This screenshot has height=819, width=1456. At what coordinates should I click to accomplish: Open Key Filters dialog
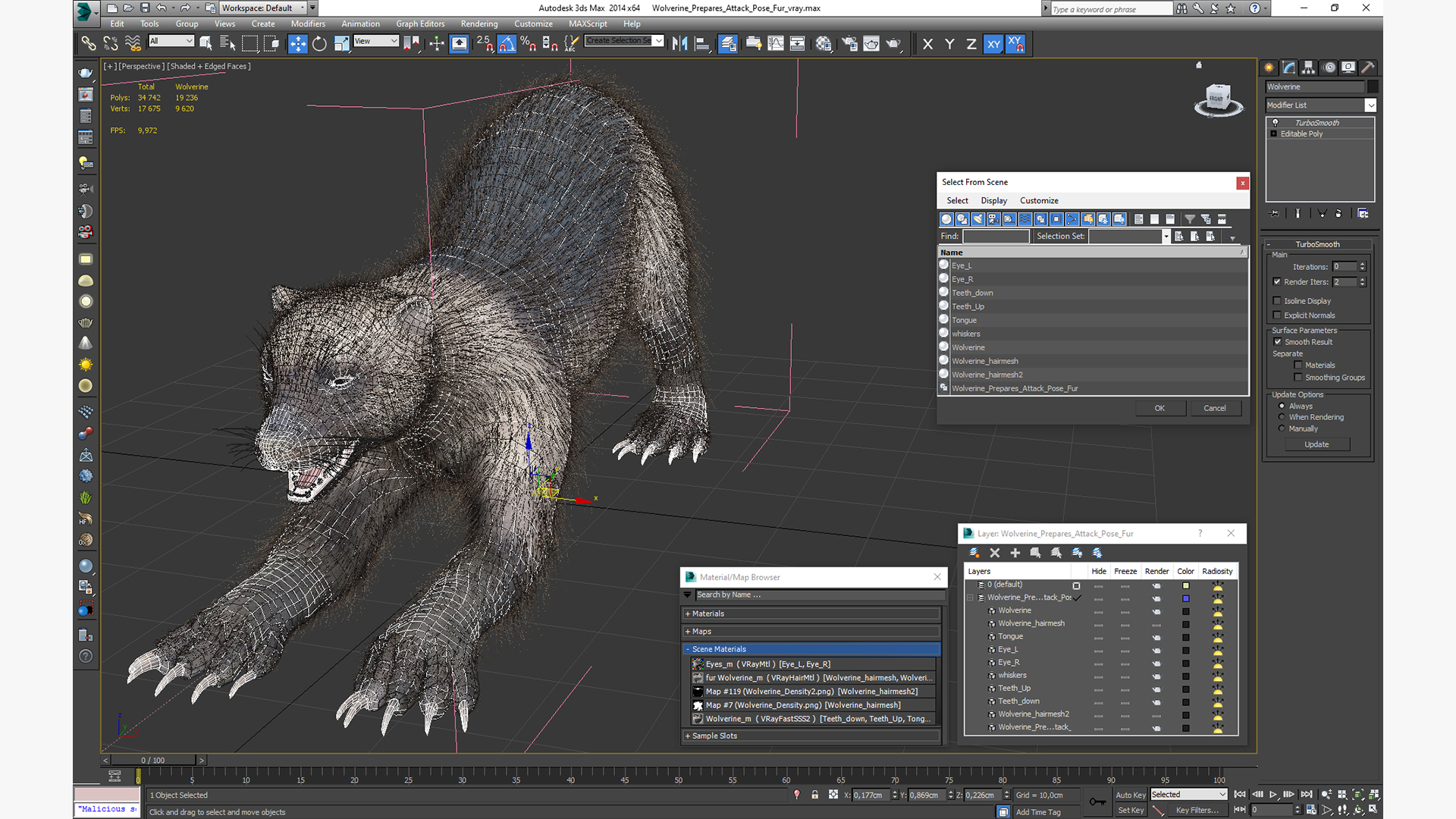(x=1197, y=811)
